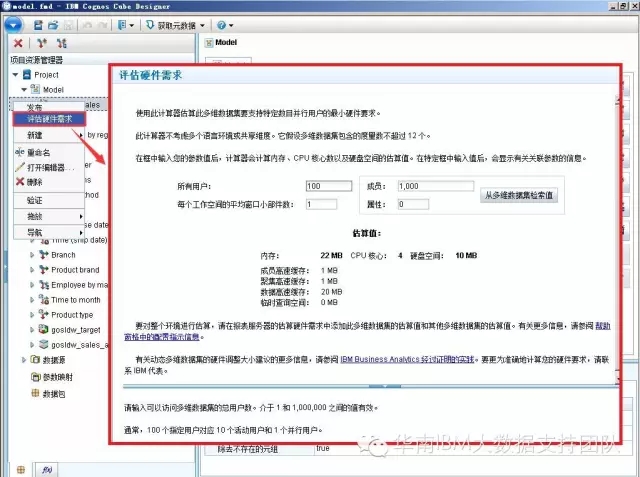Expand the 数据源 data sources folder

point(23,360)
